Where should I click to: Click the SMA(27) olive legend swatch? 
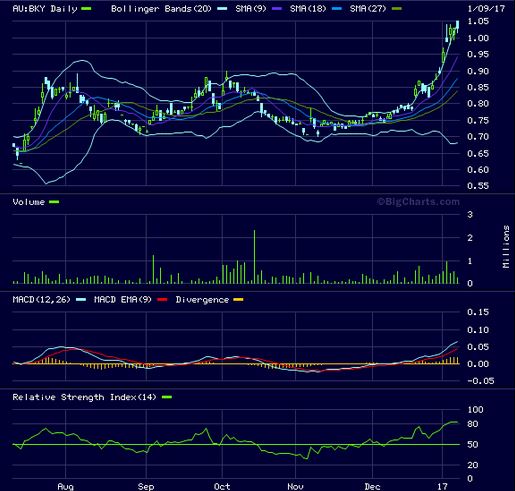[x=397, y=9]
